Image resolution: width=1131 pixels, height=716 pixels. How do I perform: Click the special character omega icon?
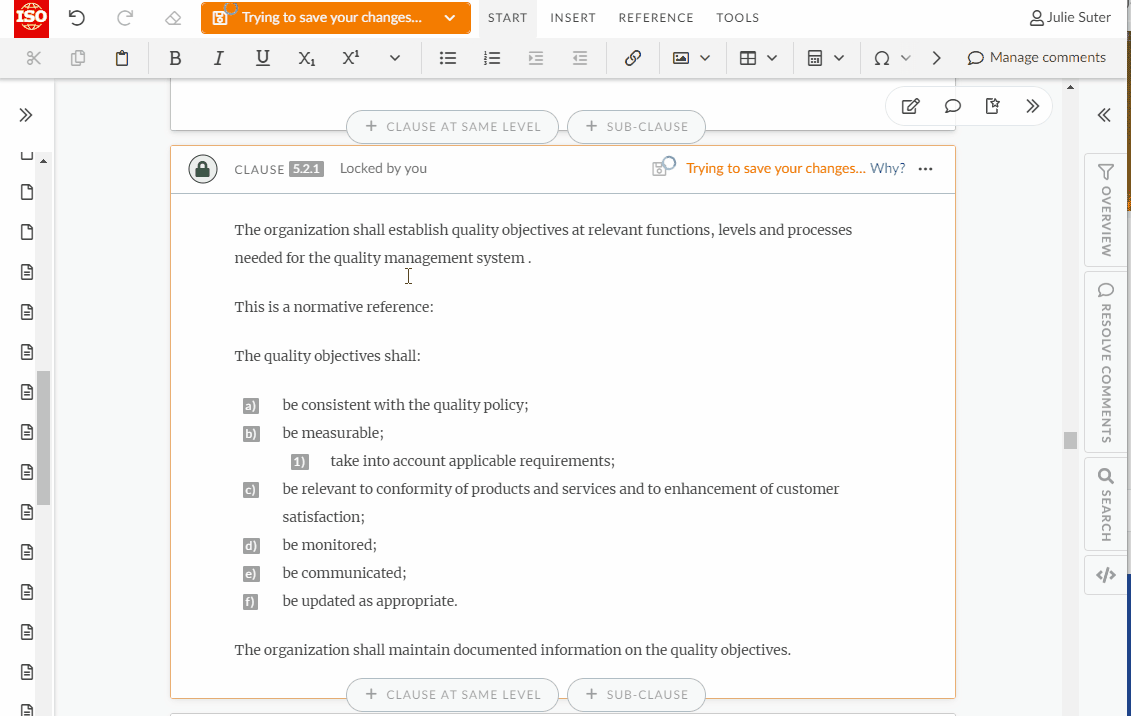click(881, 58)
